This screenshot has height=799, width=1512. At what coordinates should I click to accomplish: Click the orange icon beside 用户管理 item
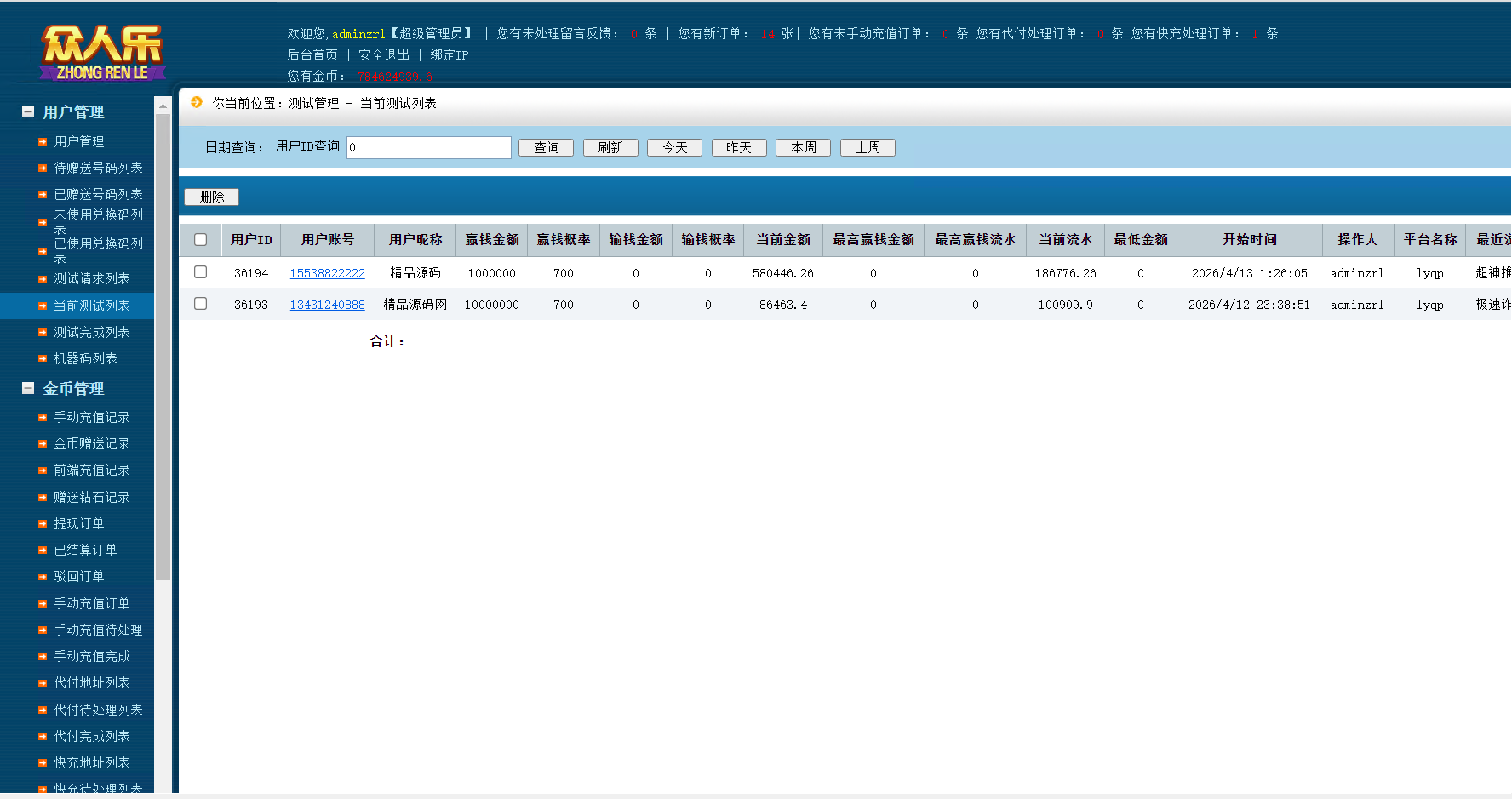43,142
